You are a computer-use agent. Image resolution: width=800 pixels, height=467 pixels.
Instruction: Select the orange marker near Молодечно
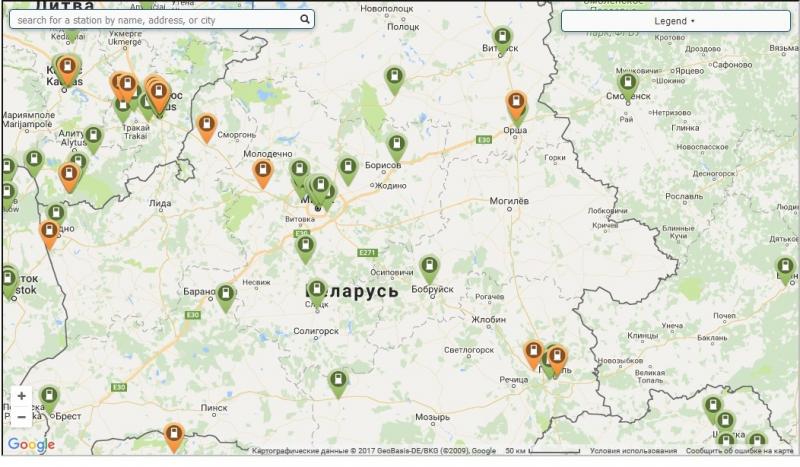[x=263, y=172]
